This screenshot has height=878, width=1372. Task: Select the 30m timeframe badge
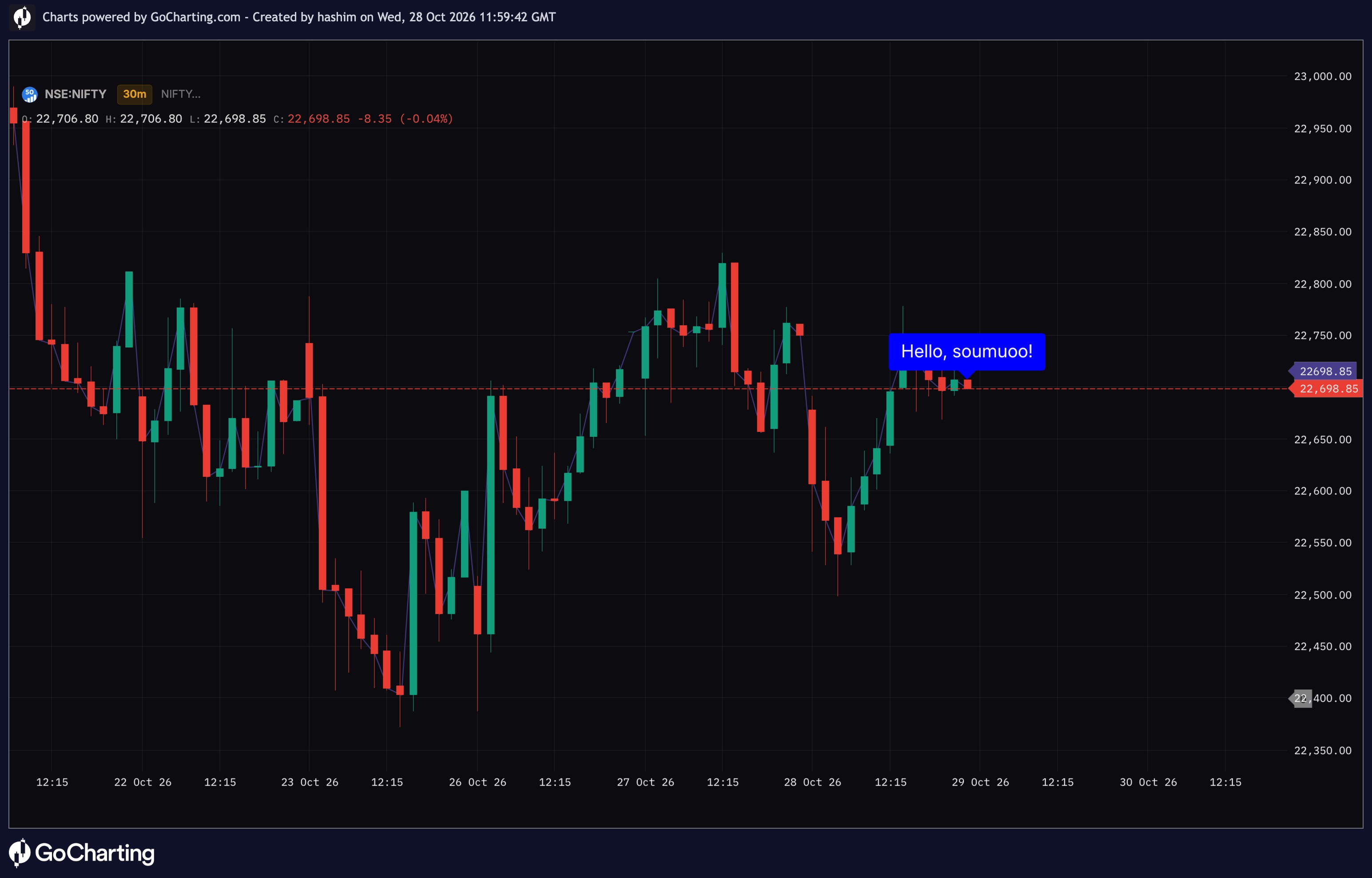click(135, 94)
